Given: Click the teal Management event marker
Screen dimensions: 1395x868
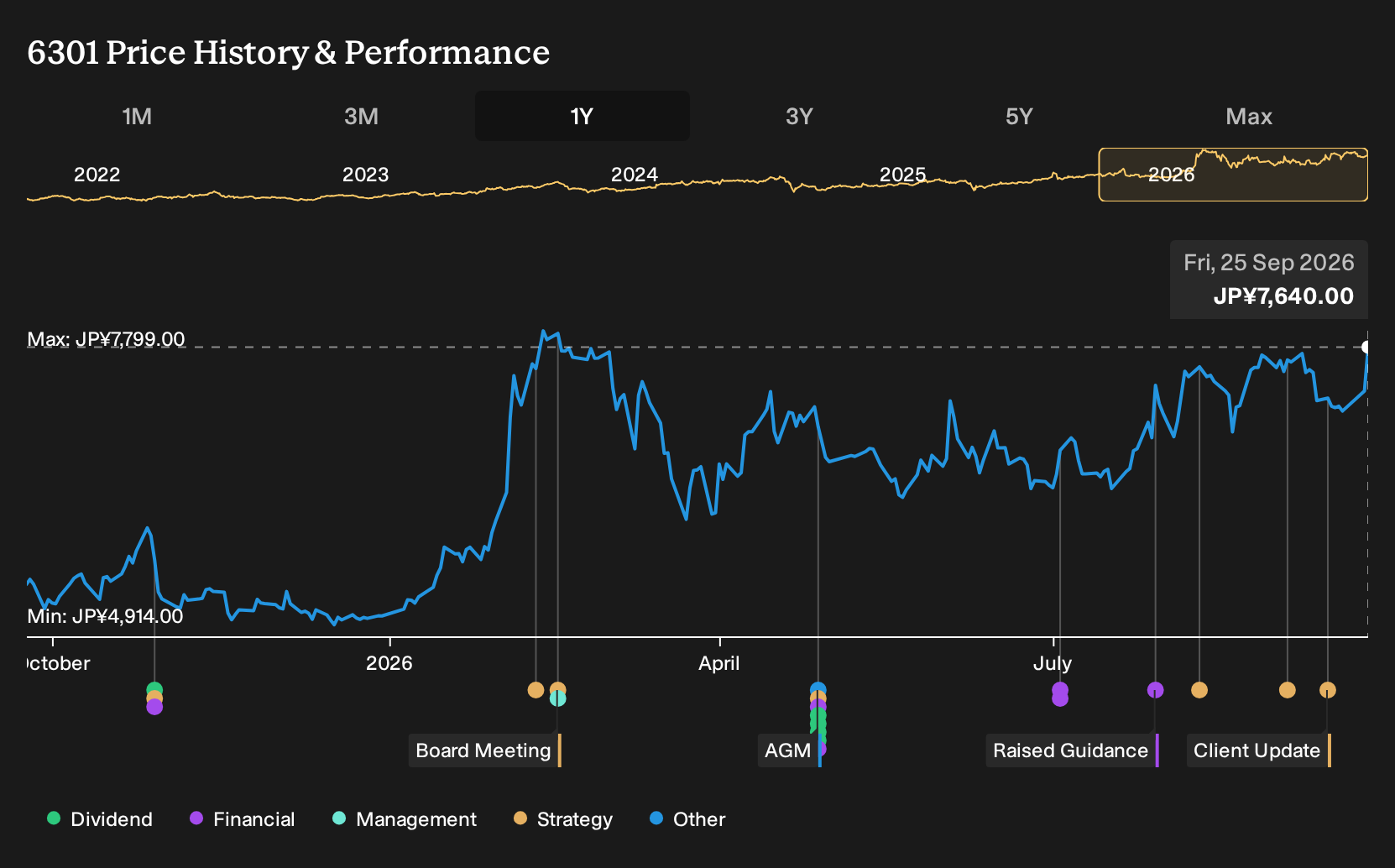Looking at the screenshot, I should click(557, 698).
